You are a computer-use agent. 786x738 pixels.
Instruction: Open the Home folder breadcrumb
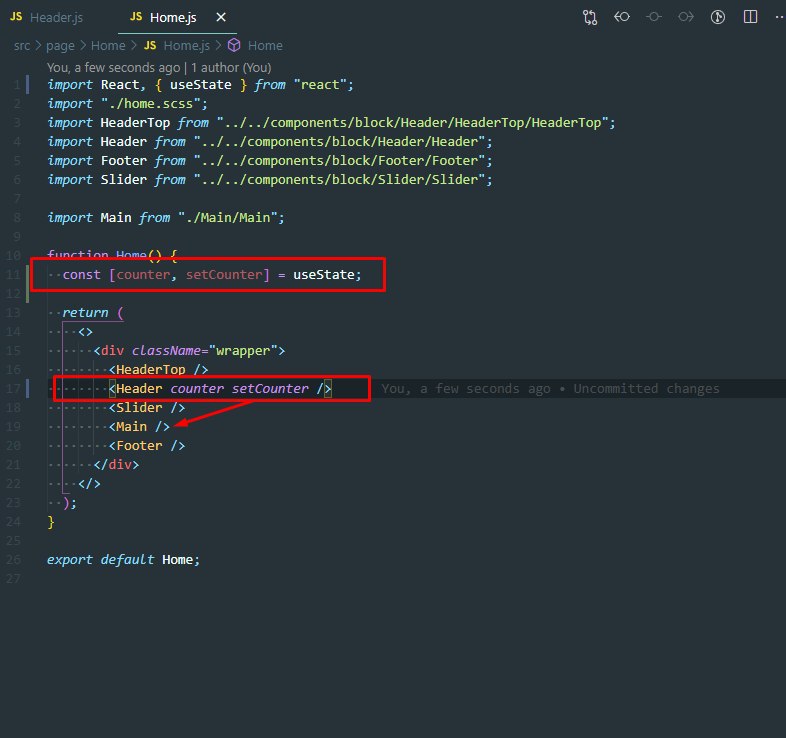click(x=108, y=46)
